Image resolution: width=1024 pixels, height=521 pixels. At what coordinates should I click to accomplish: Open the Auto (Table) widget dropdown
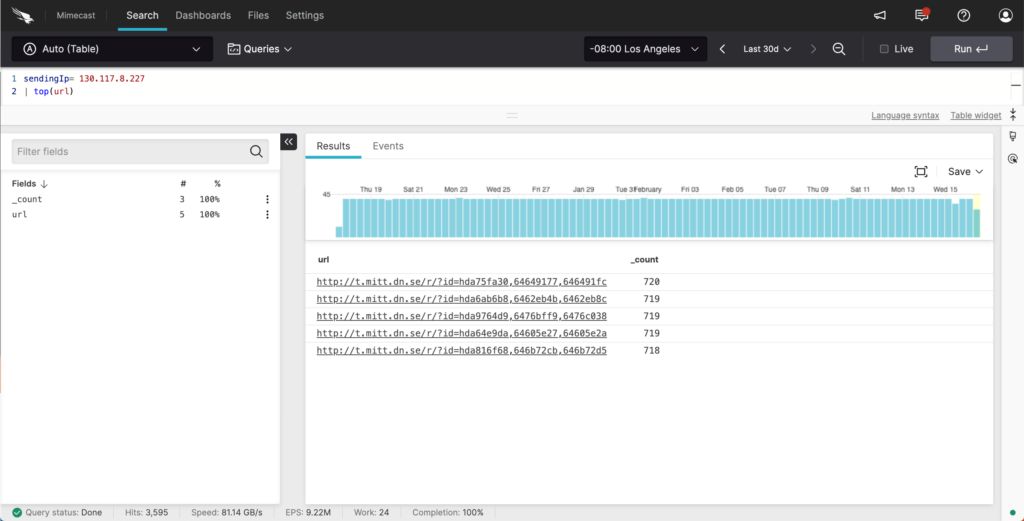(x=112, y=49)
